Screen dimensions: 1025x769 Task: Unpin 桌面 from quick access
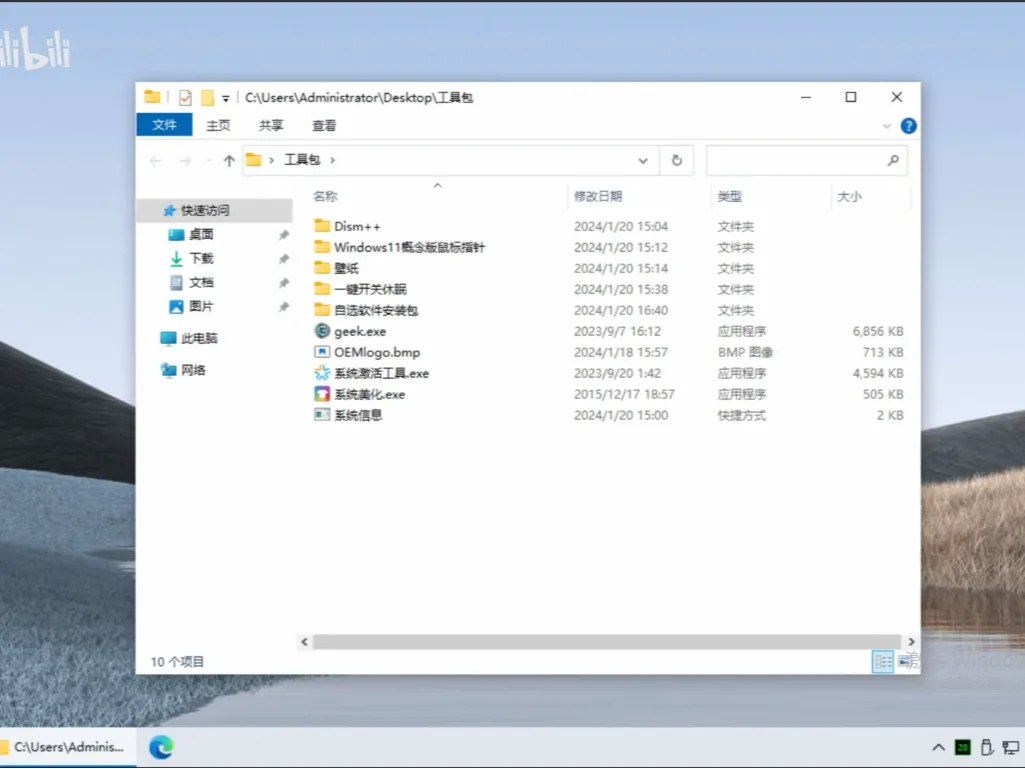[x=284, y=234]
